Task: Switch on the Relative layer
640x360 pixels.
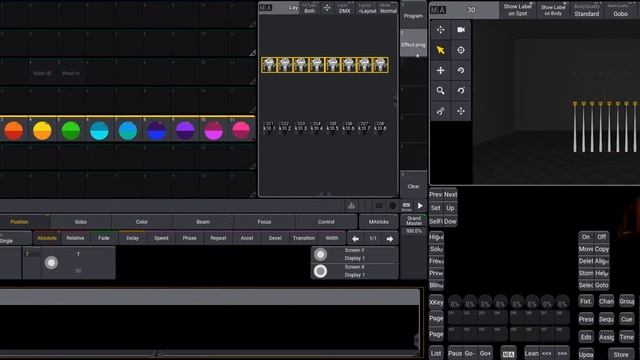Action: [x=75, y=238]
